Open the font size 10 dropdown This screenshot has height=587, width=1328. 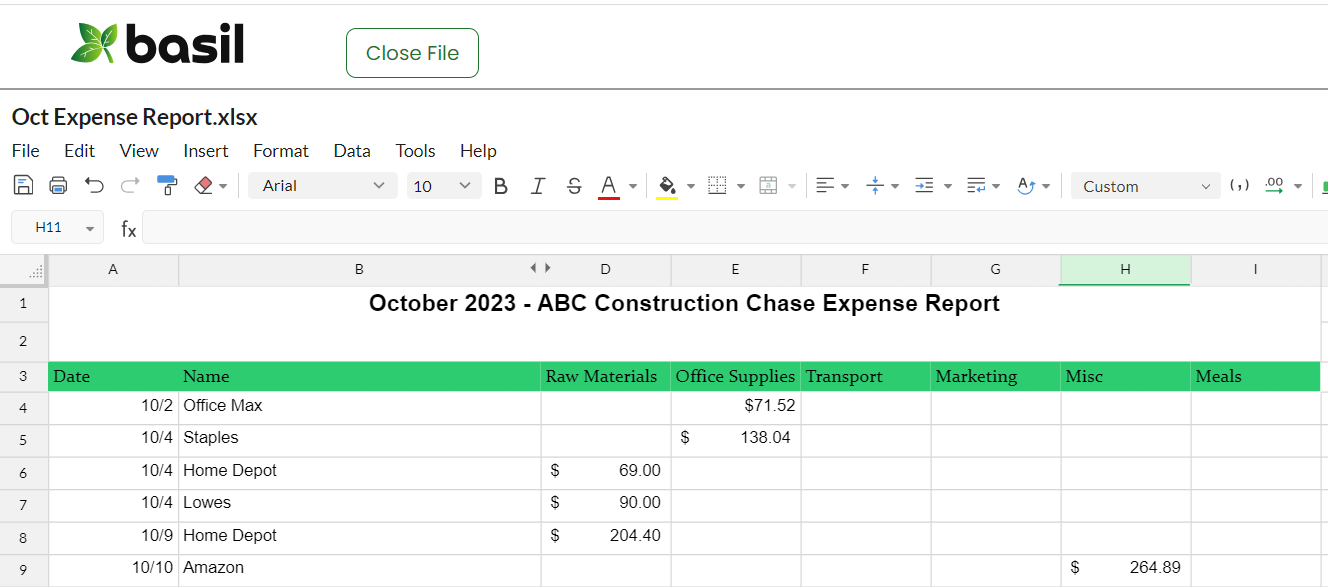coord(443,186)
